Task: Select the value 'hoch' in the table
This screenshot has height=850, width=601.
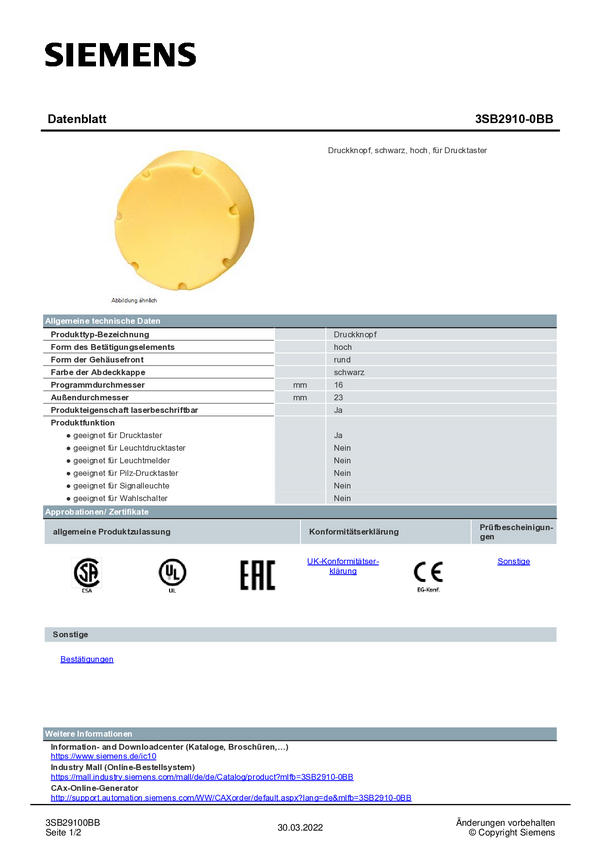Action: click(342, 347)
